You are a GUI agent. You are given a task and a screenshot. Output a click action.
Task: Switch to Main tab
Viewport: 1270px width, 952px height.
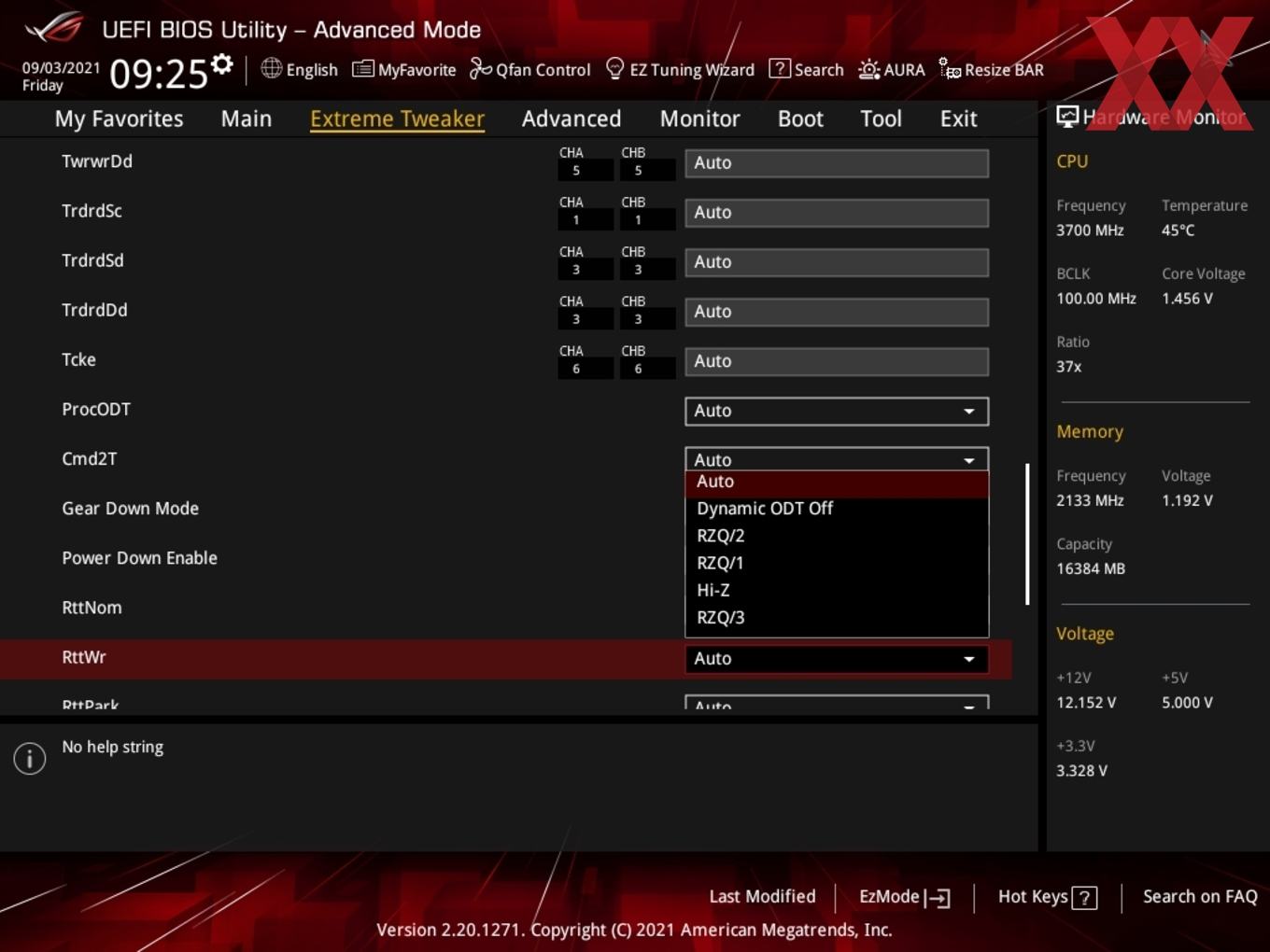pyautogui.click(x=247, y=119)
